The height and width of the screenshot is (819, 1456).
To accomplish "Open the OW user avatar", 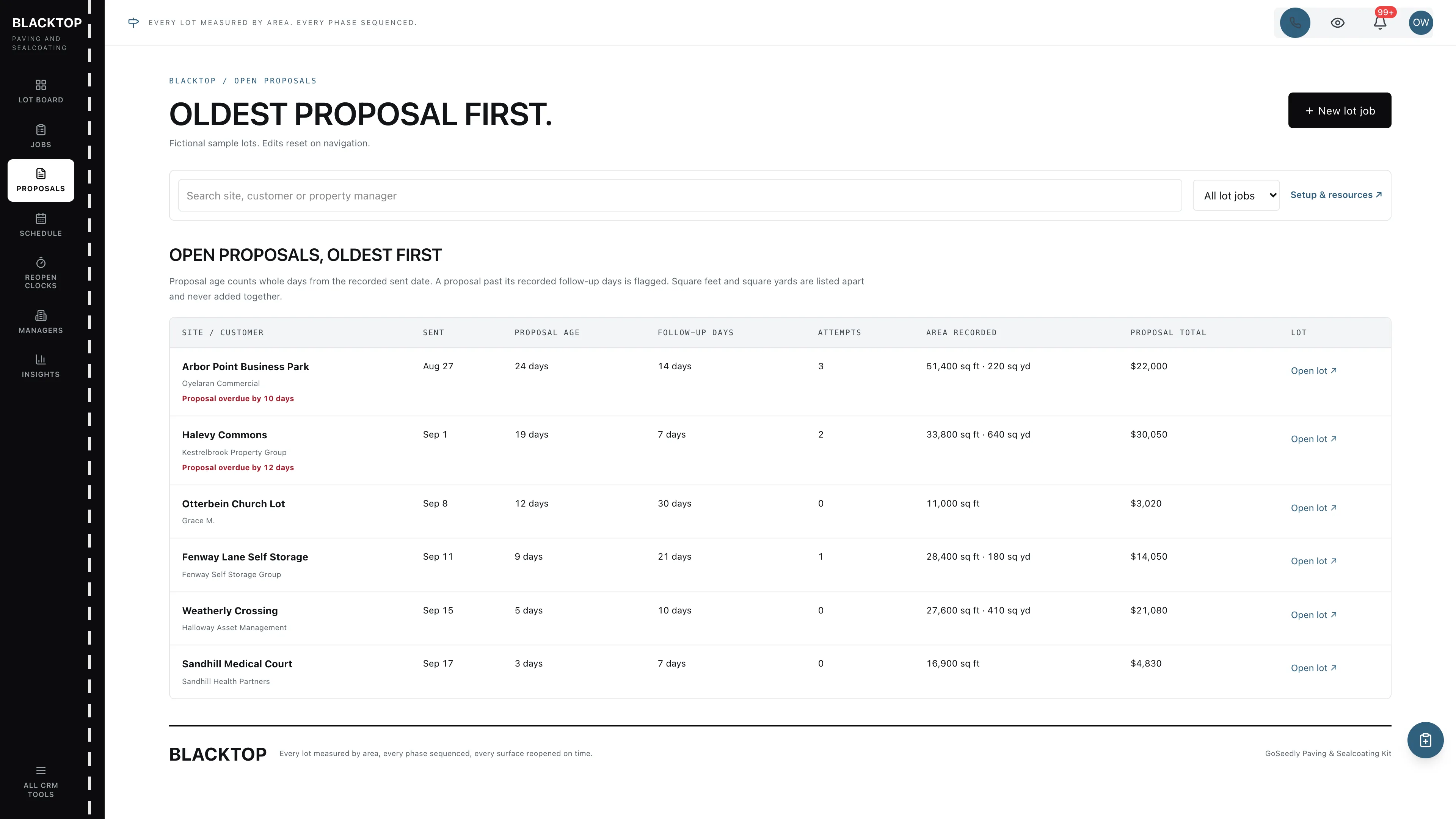I will pos(1420,23).
